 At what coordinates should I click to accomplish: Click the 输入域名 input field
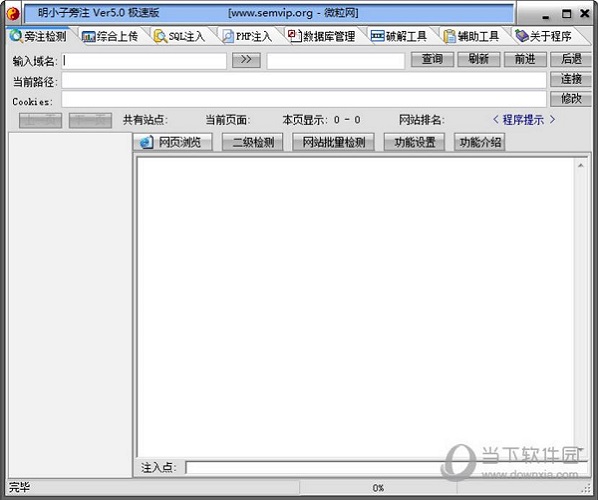(145, 61)
